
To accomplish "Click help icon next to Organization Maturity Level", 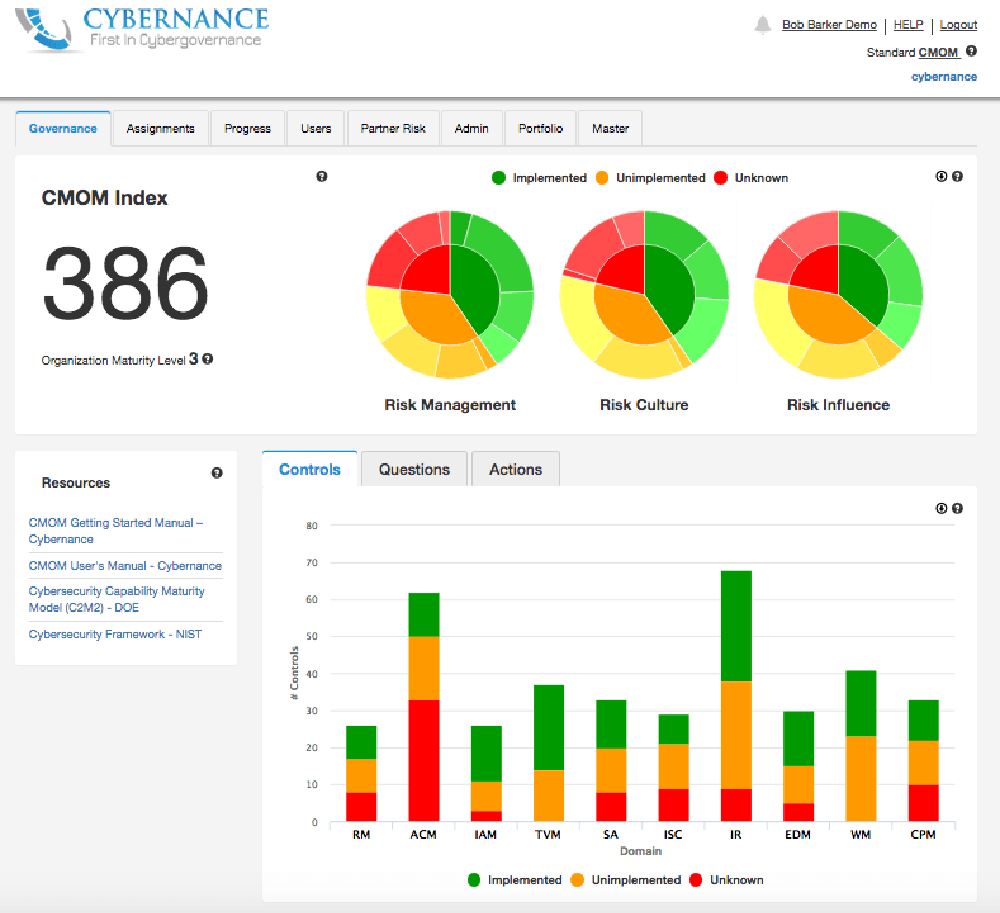I will tap(208, 359).
